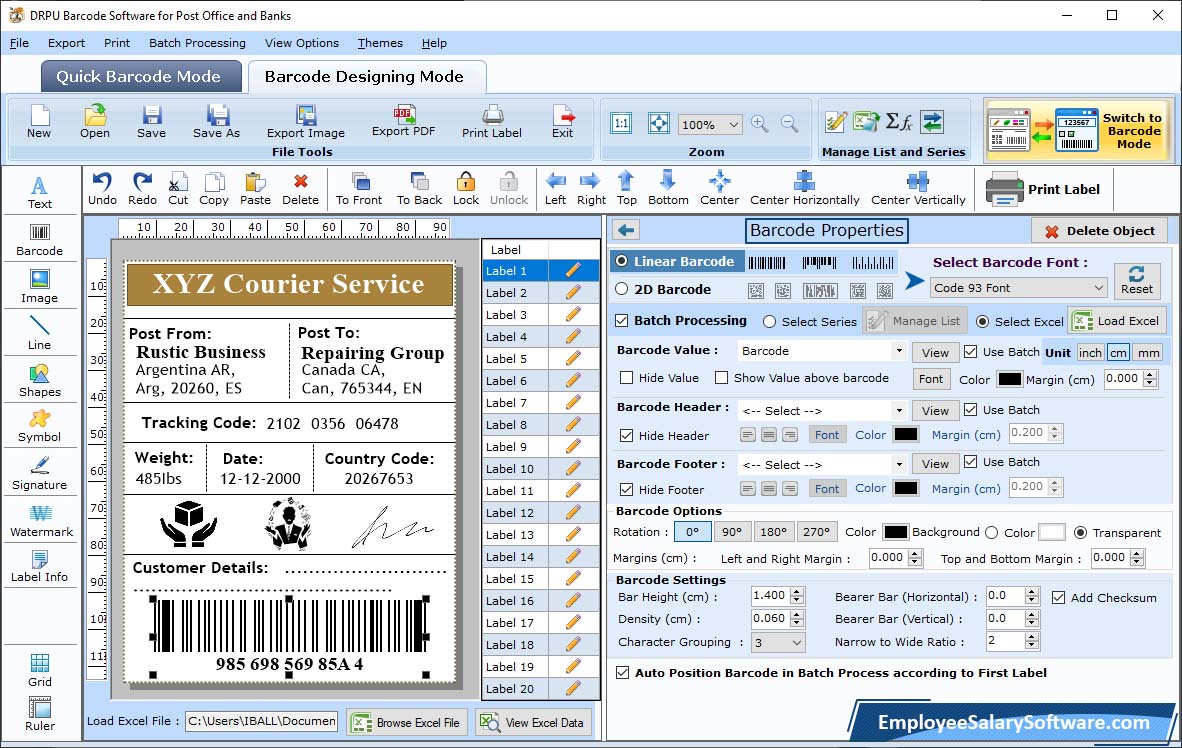Open the Themes menu
The image size is (1182, 748).
pos(380,43)
